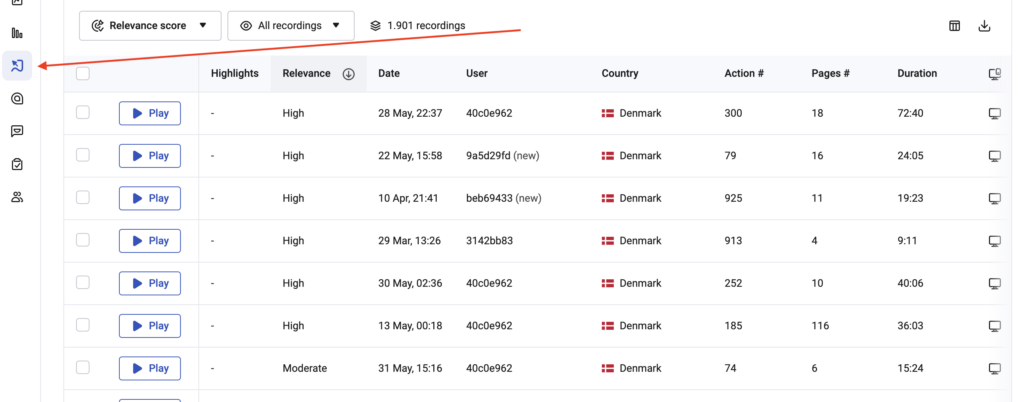
Task: Open the people icon in sidebar
Action: pos(18,196)
